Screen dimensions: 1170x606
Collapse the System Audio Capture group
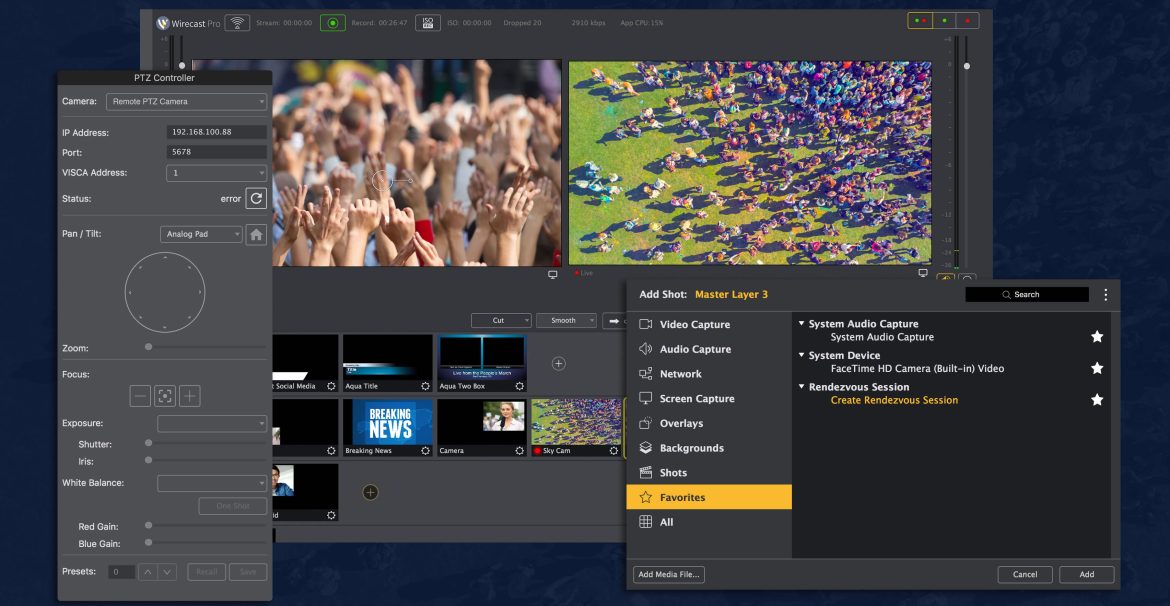pos(801,324)
